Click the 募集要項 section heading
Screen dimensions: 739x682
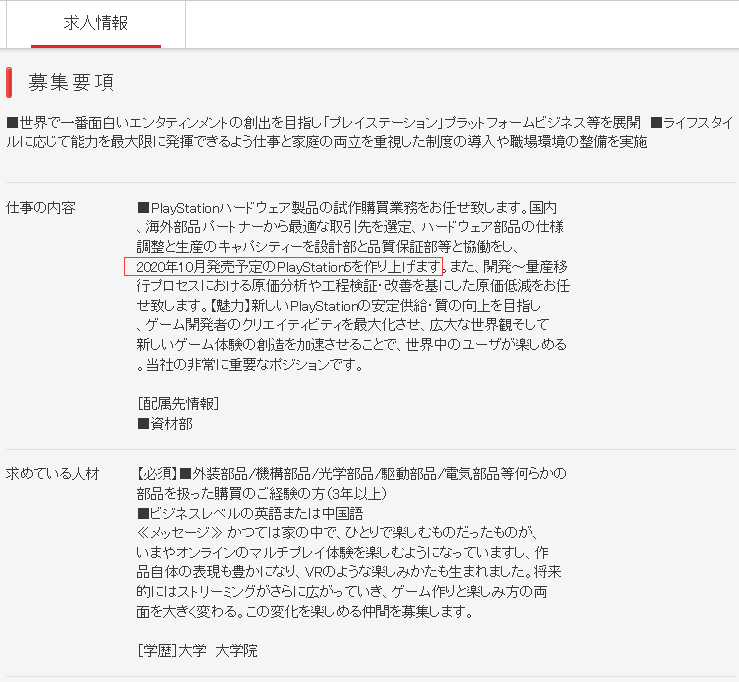(x=70, y=82)
